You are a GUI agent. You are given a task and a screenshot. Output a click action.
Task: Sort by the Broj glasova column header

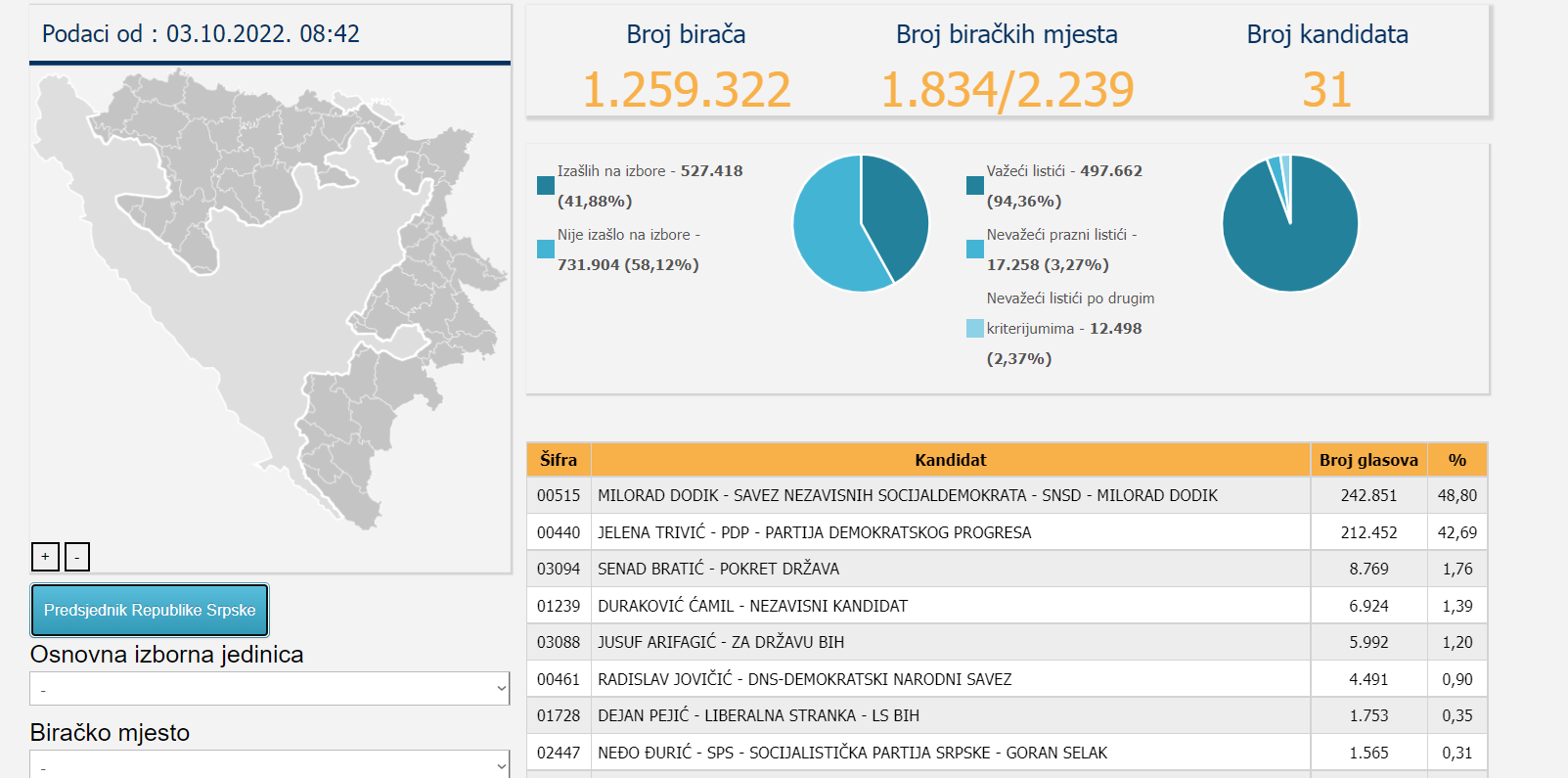coord(1368,460)
